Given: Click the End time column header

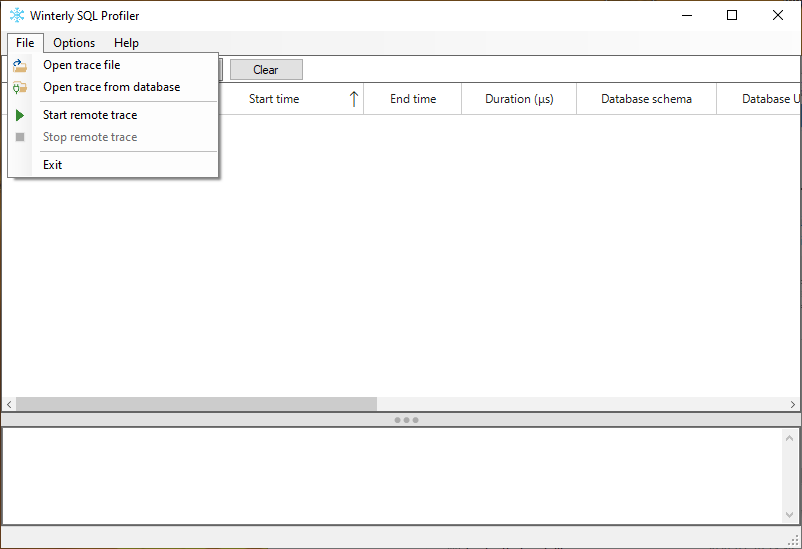Looking at the screenshot, I should 413,99.
